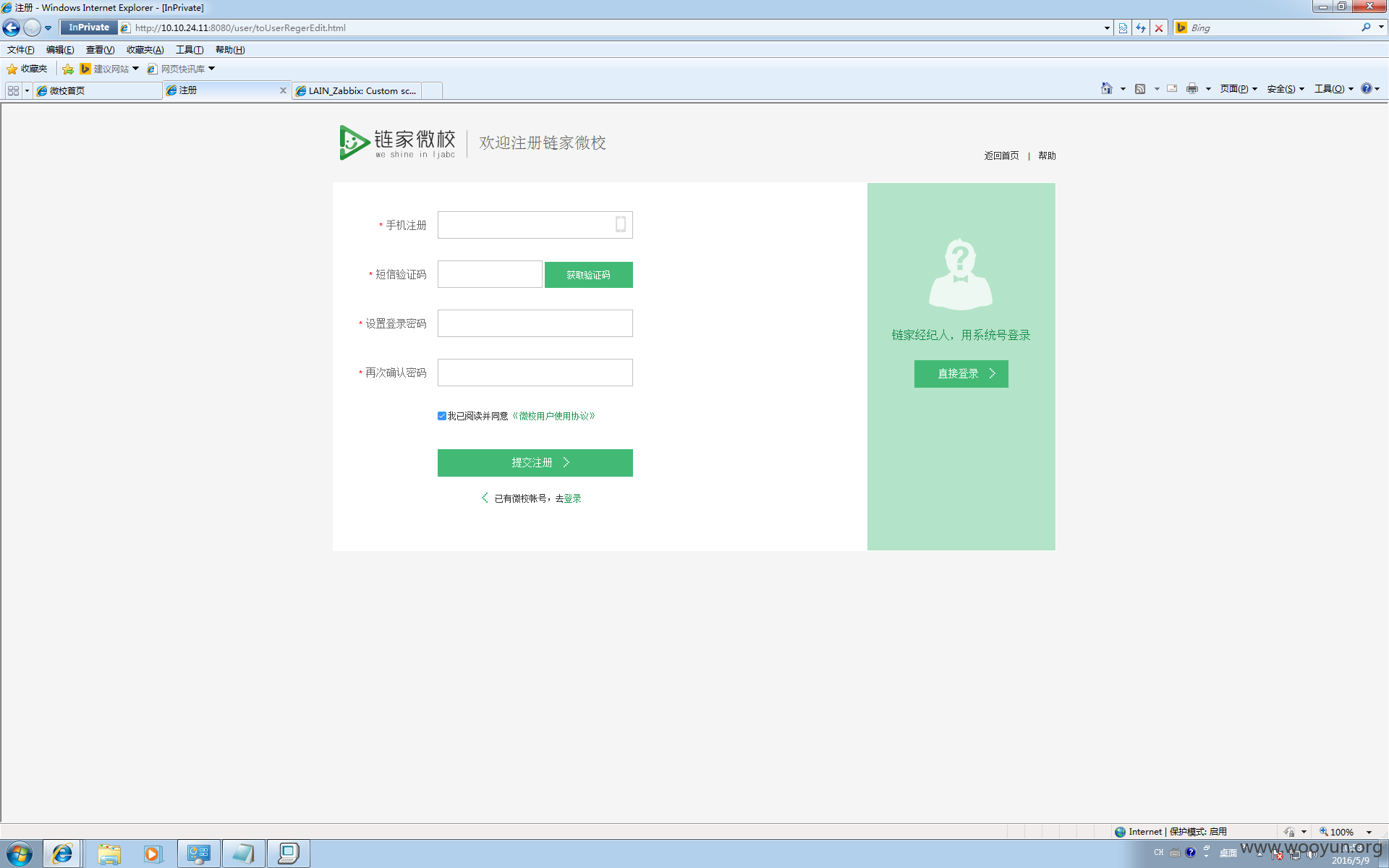Click the Quick Tabs grid icon
The width and height of the screenshot is (1389, 868).
13,90
